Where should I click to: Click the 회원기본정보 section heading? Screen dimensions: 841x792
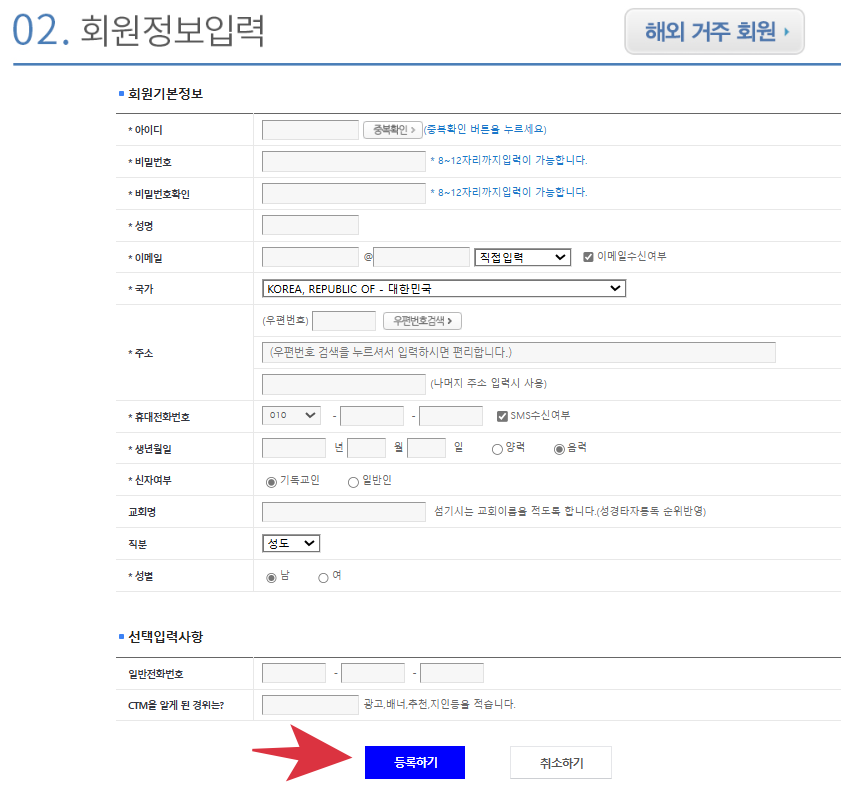tap(165, 94)
